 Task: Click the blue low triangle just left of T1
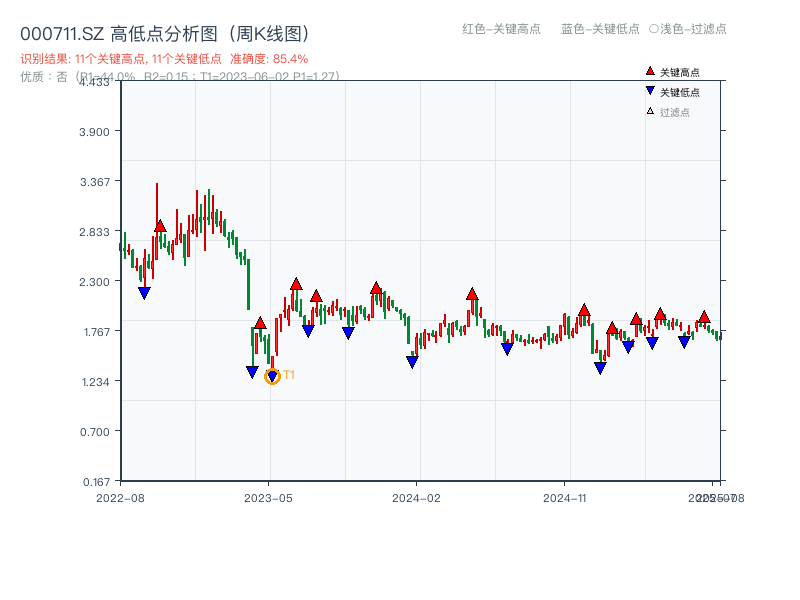click(x=252, y=372)
